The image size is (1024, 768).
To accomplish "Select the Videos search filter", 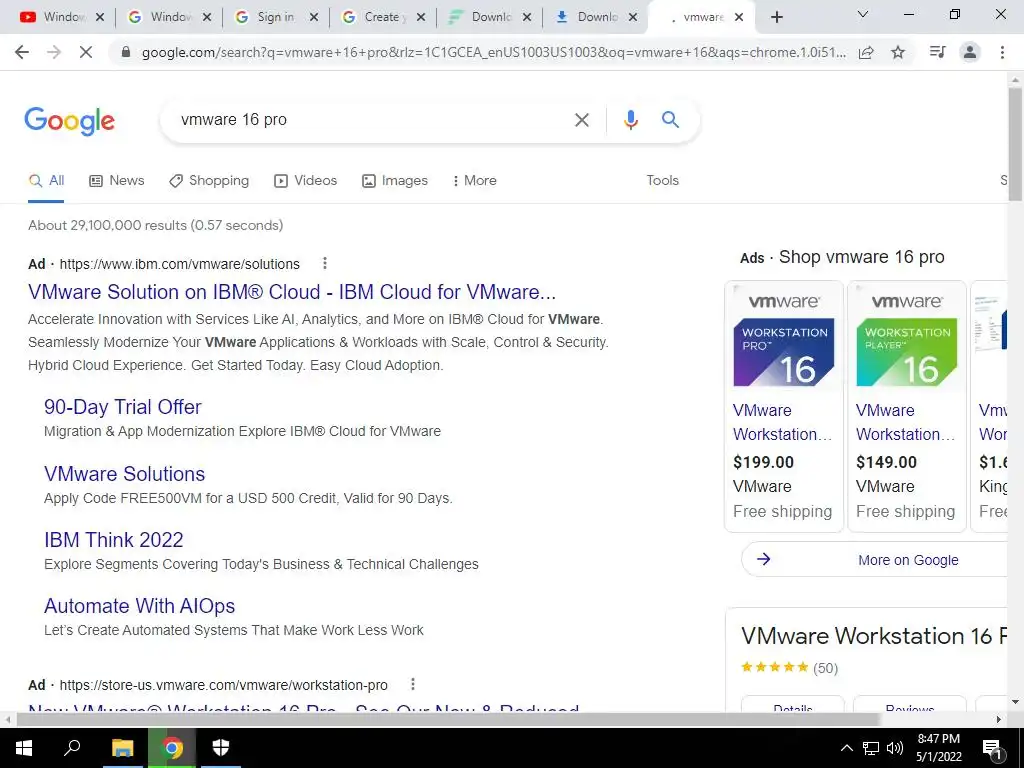I will point(306,180).
